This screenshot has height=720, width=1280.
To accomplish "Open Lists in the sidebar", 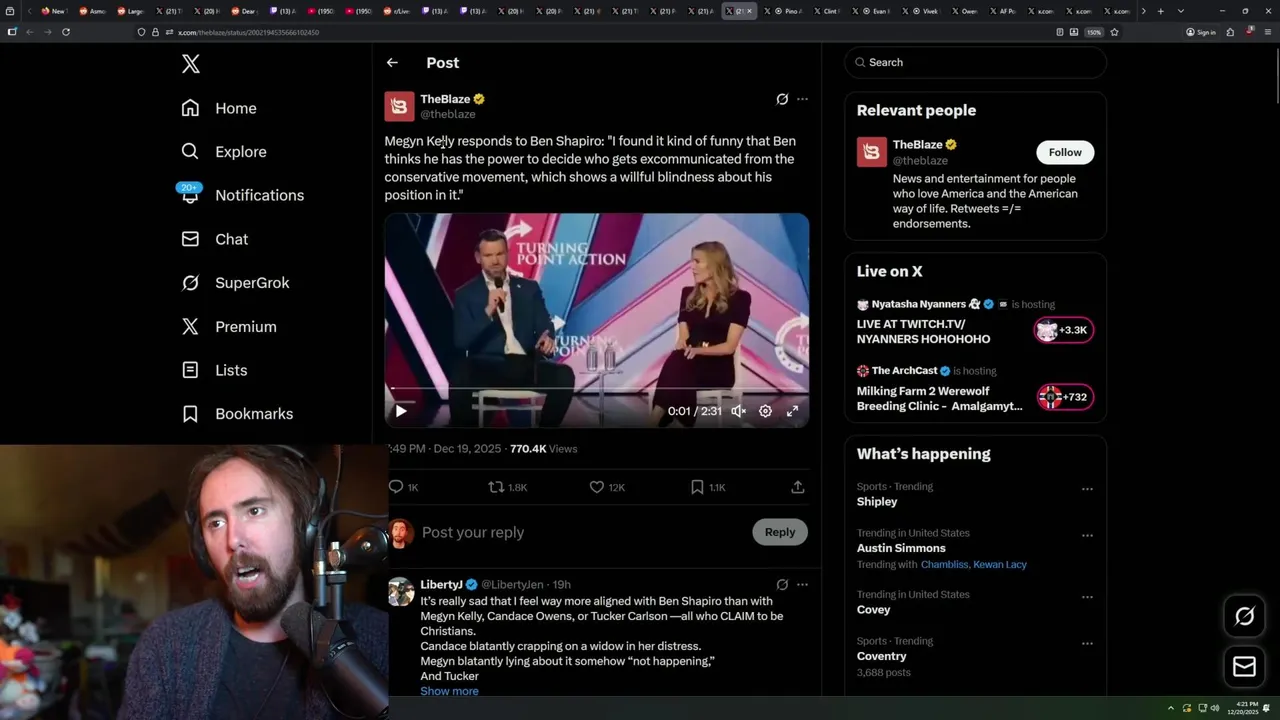I will (214, 370).
